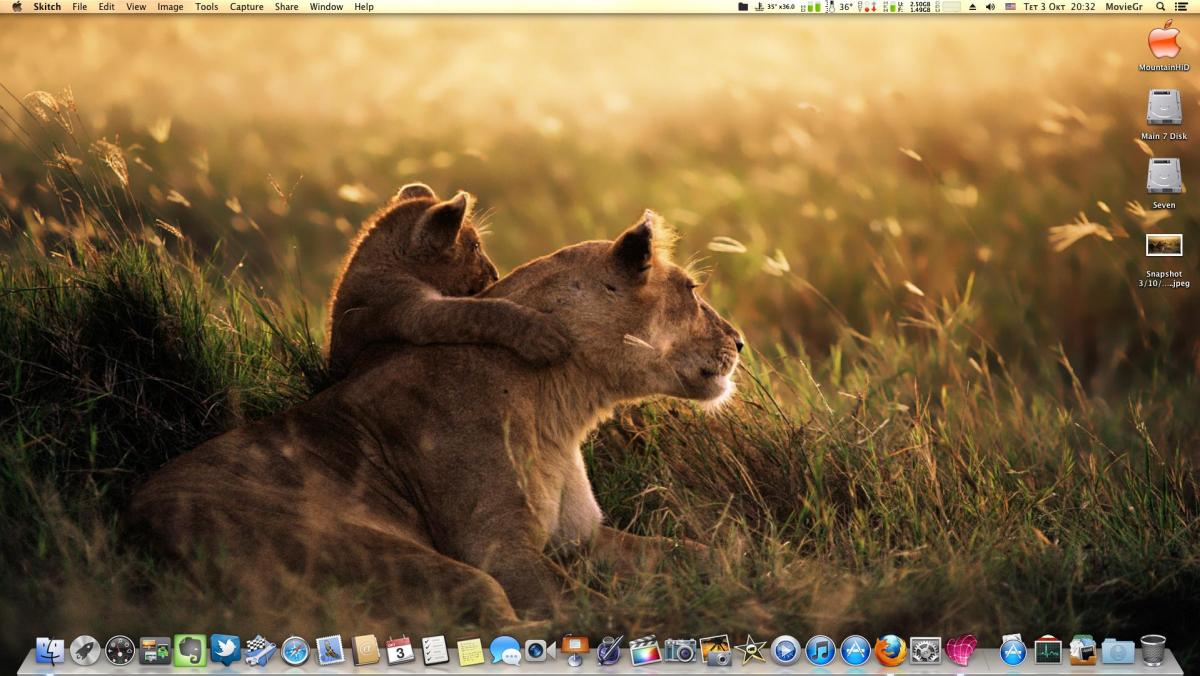Open FaceTime camera icon
1200x676 pixels.
(x=540, y=651)
